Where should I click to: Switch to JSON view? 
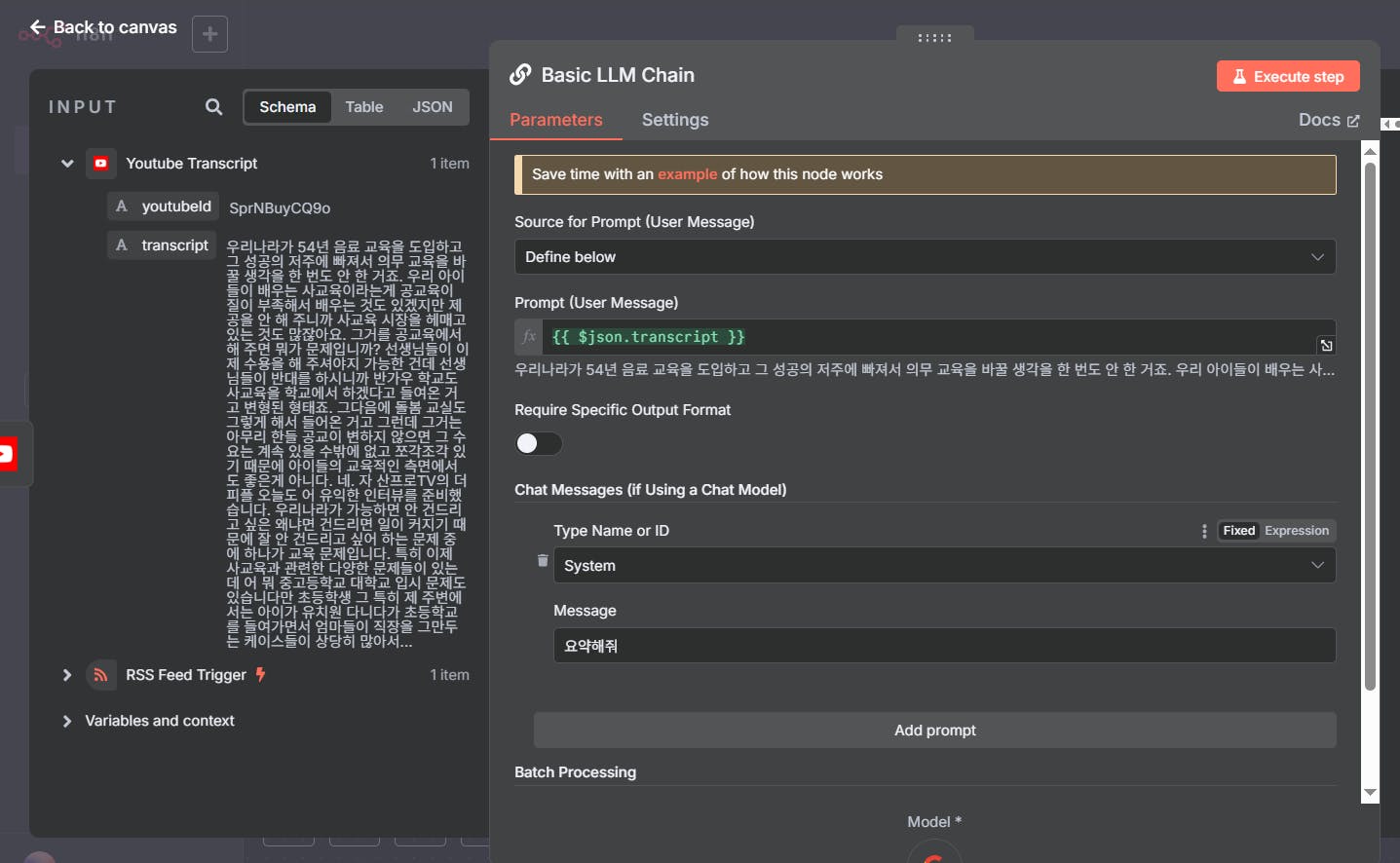432,107
